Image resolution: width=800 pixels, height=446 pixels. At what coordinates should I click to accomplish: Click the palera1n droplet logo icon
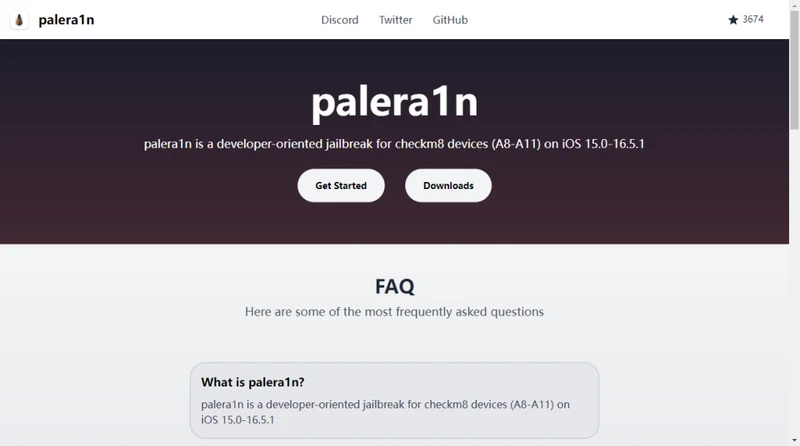19,20
